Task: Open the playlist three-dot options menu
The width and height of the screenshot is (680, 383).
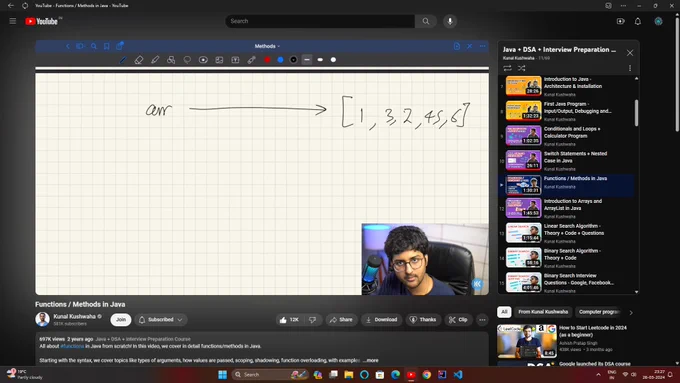Action: [630, 68]
